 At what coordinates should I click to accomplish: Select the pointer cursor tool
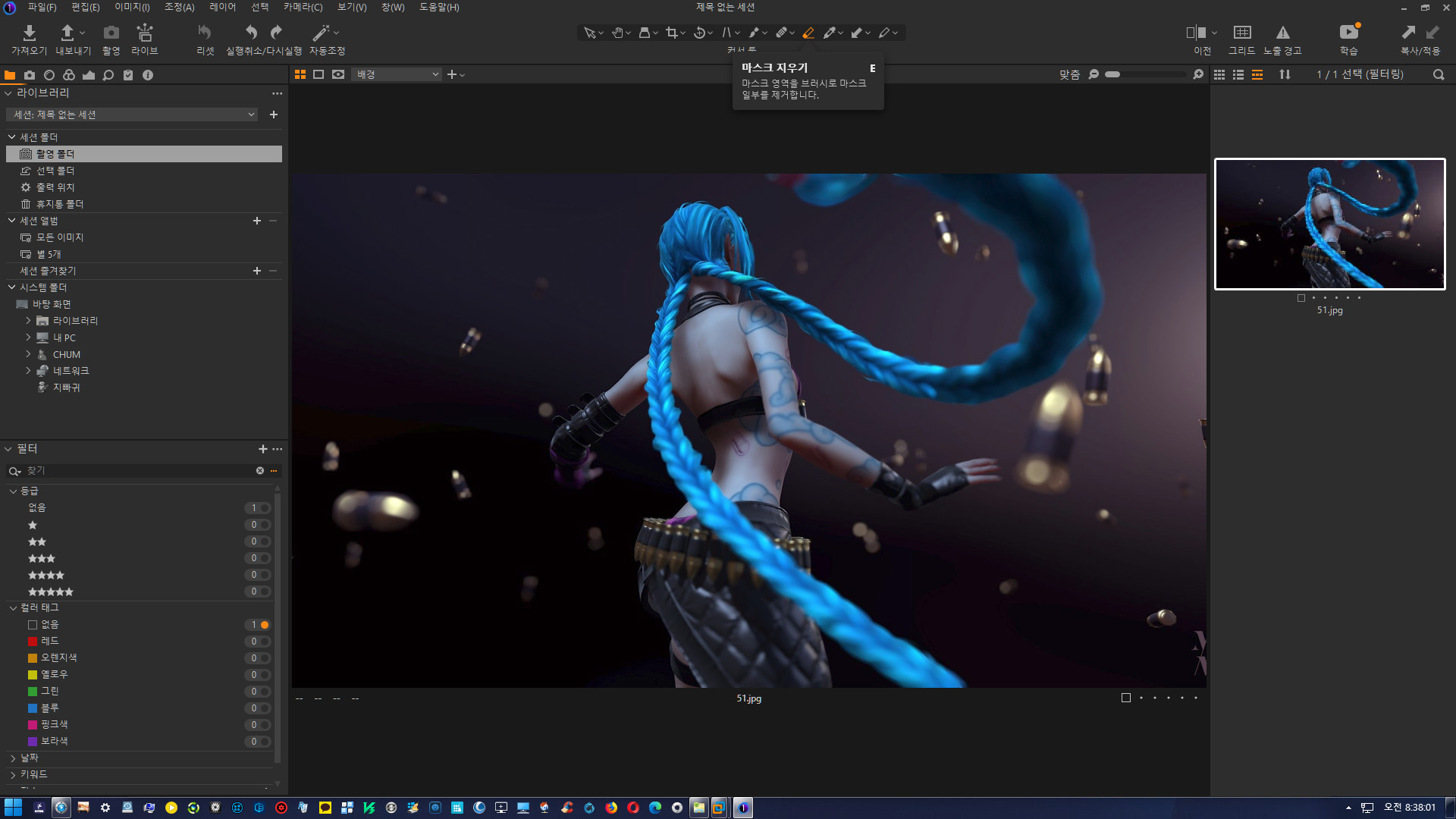tap(589, 33)
